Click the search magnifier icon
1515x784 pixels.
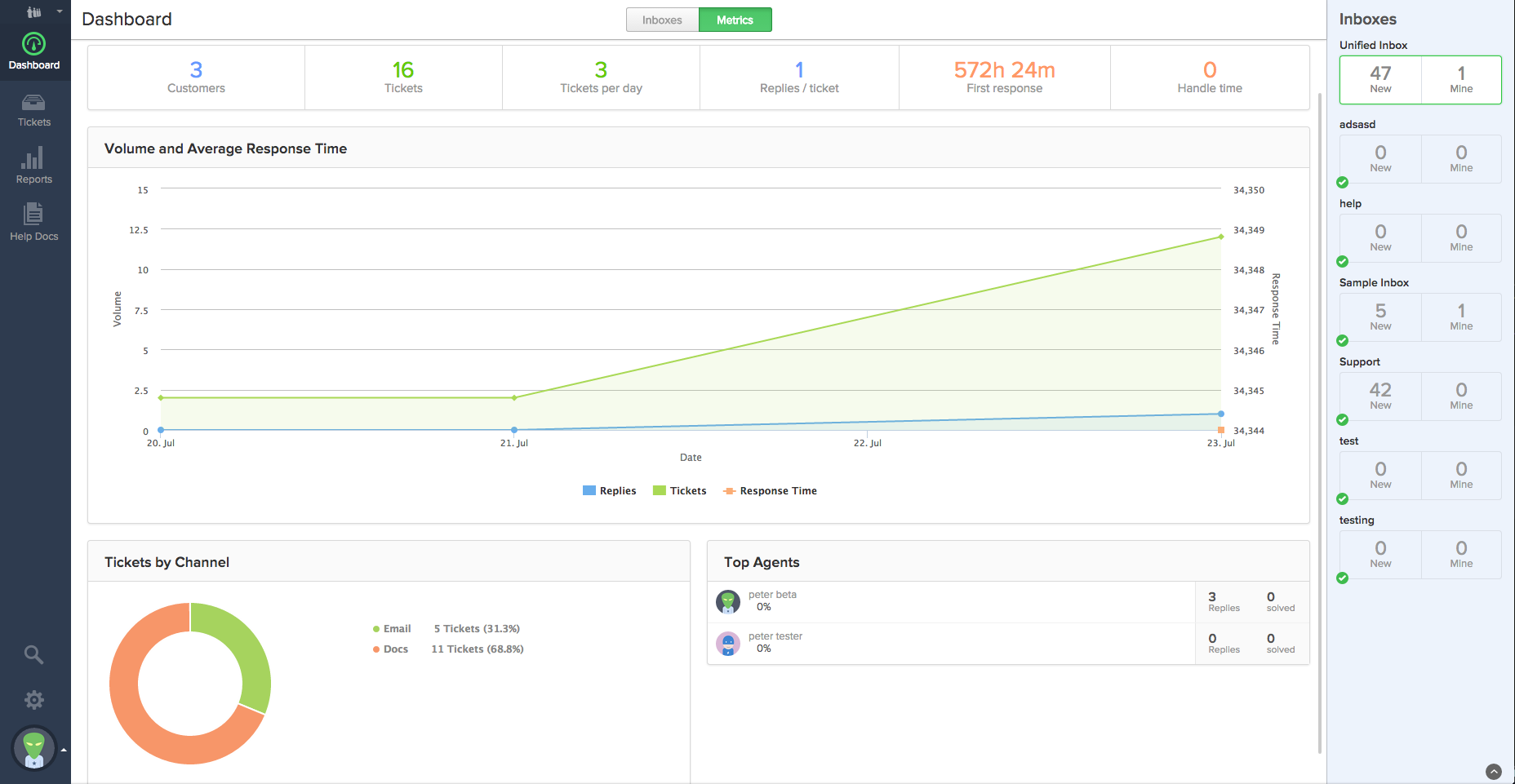point(33,654)
